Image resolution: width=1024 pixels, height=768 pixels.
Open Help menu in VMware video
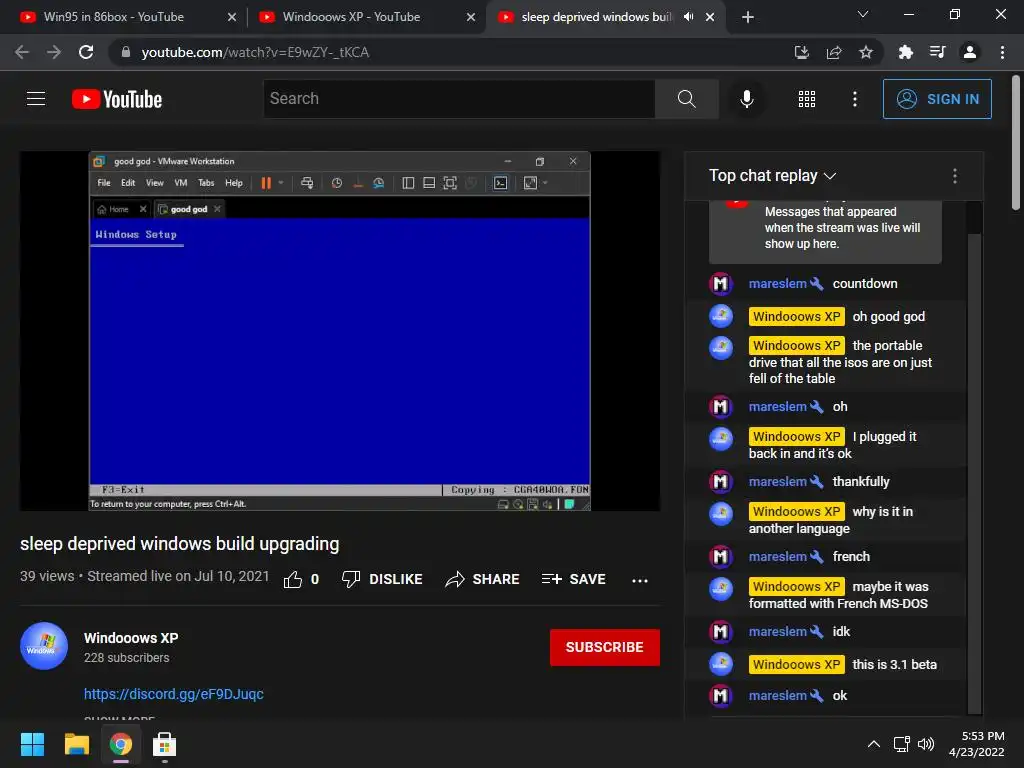[234, 183]
